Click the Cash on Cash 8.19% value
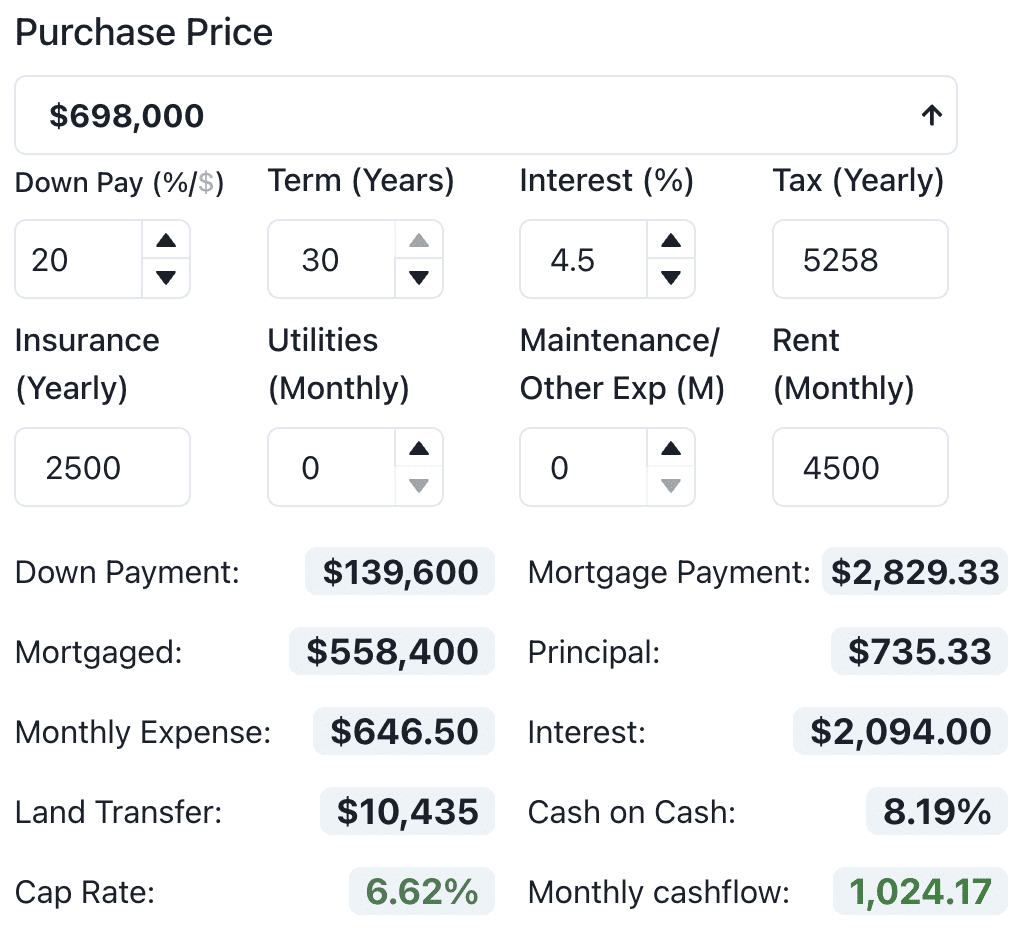 pos(937,812)
